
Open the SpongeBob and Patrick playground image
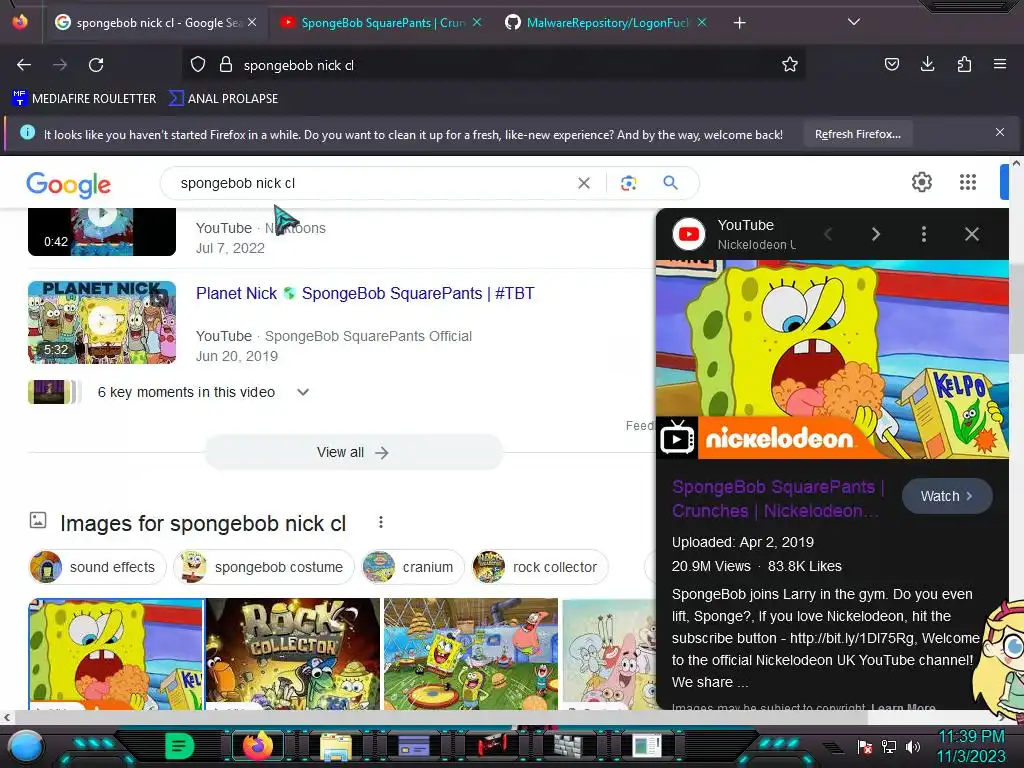click(x=471, y=654)
